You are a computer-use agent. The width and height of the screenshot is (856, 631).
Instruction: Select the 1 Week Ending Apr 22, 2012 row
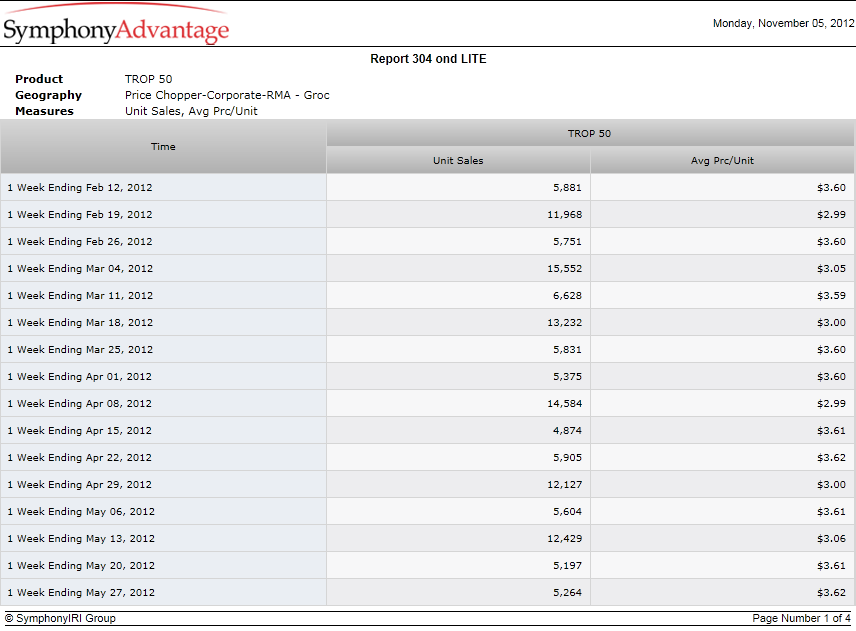[427, 457]
